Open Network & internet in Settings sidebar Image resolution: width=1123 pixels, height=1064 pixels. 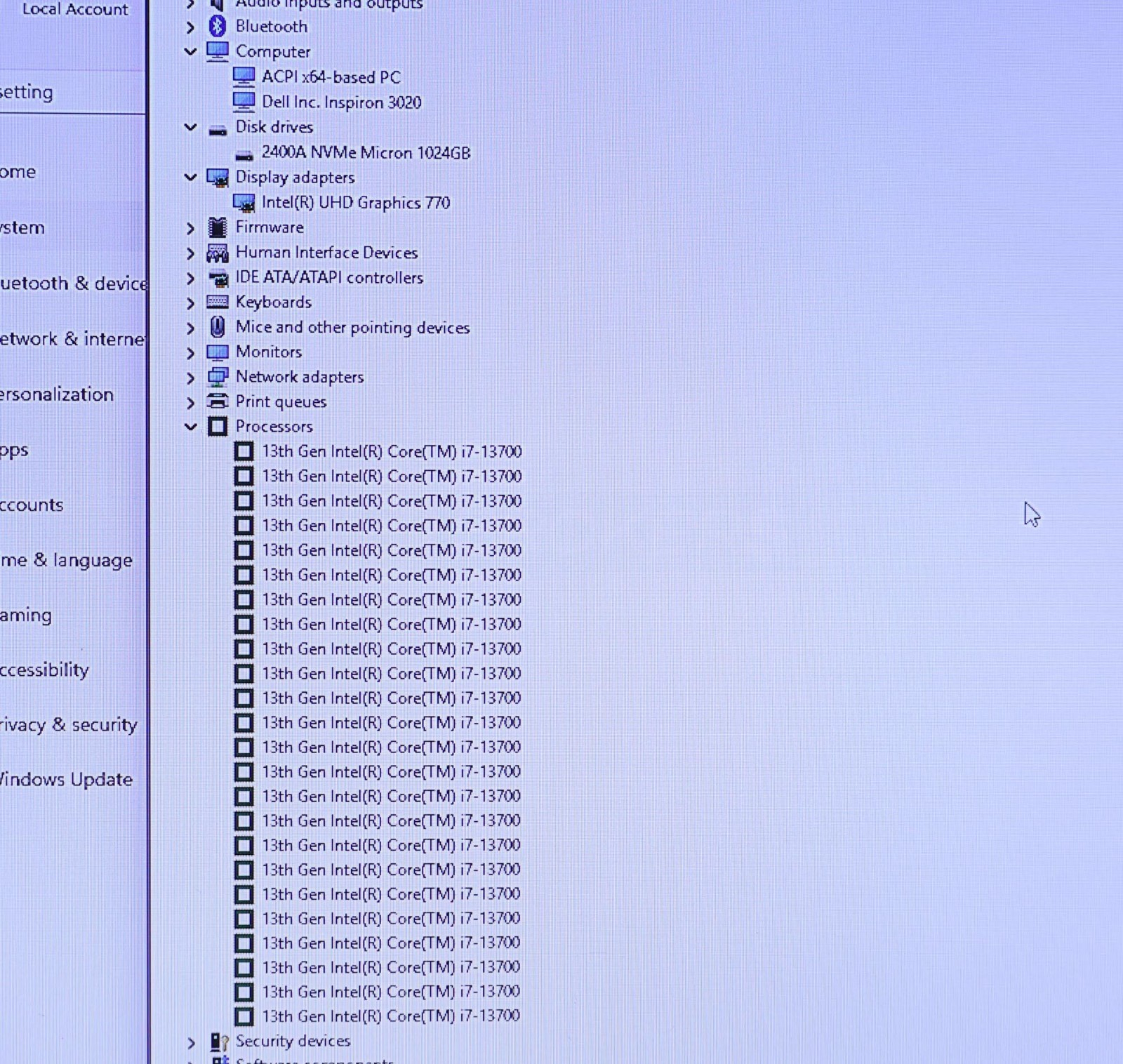pos(73,339)
